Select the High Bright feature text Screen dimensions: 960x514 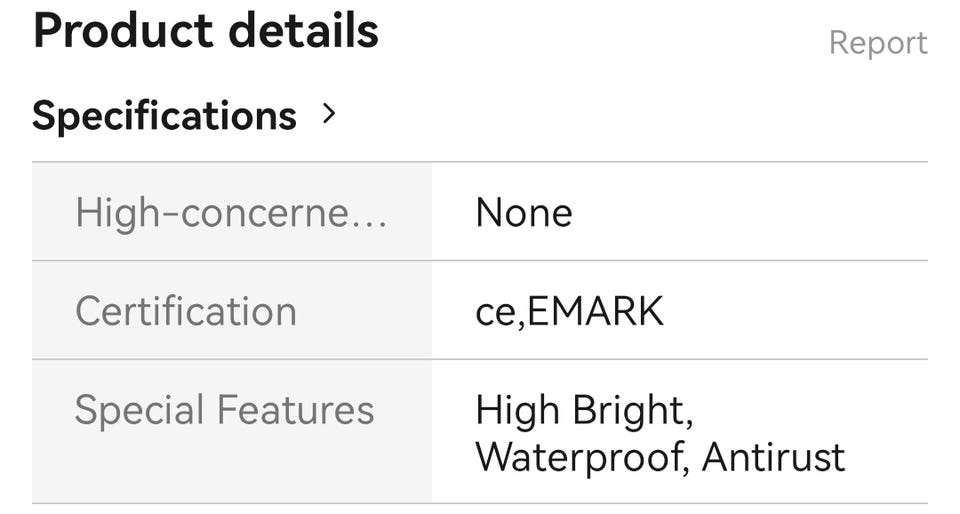582,411
